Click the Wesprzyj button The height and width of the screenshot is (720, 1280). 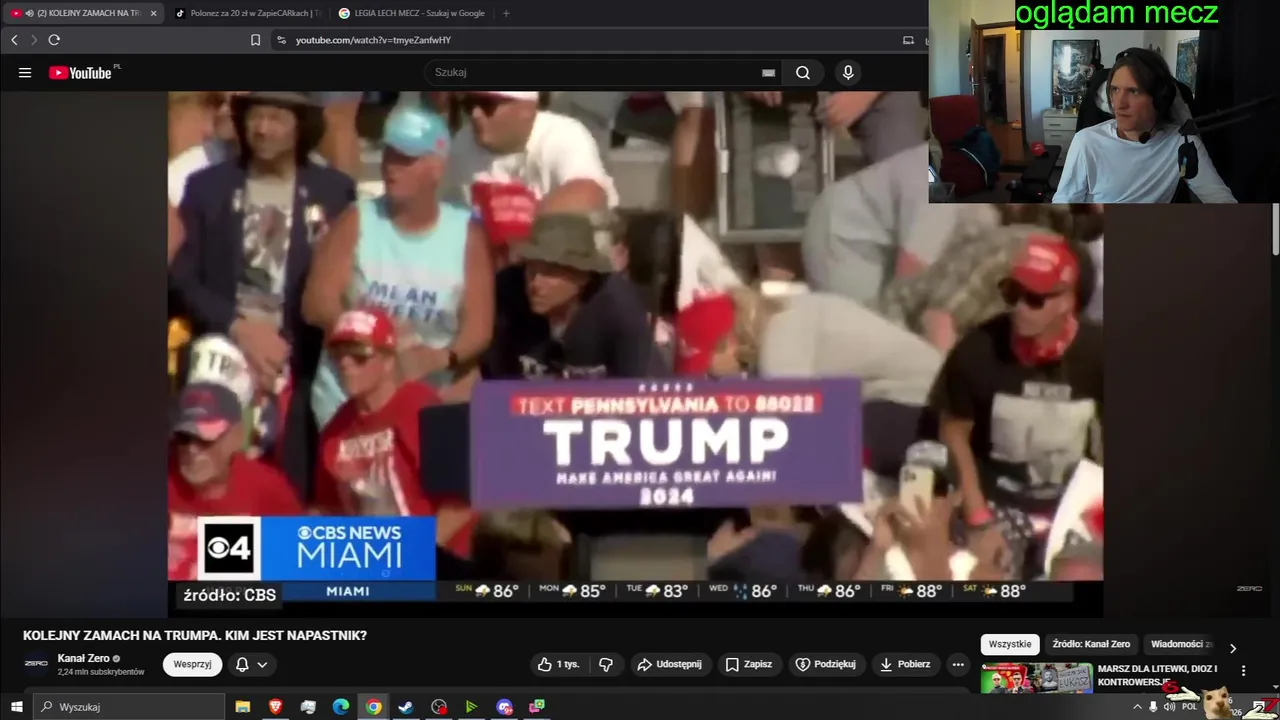[x=192, y=664]
